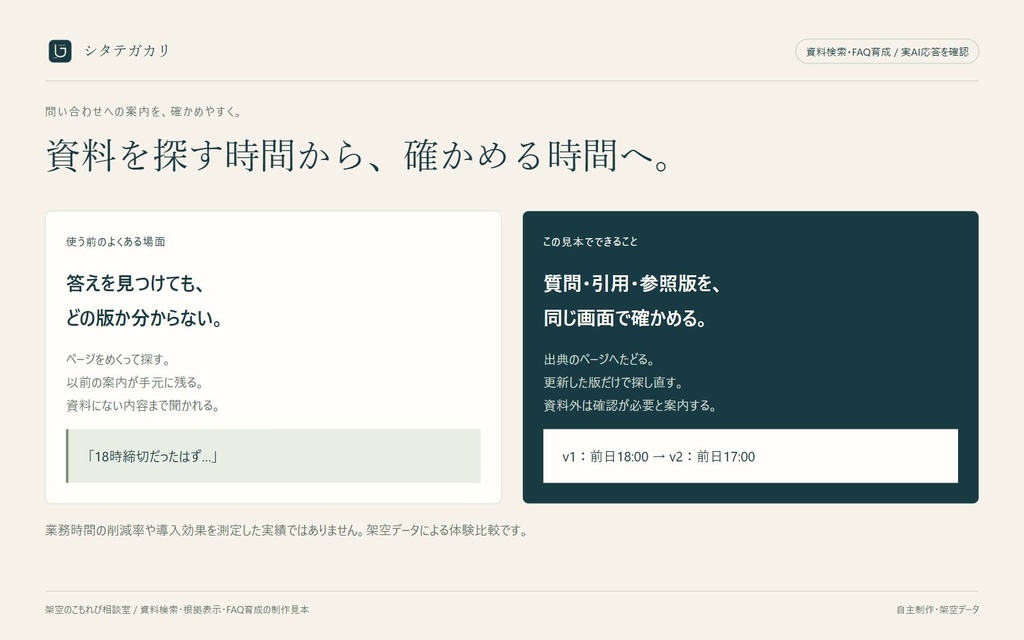The height and width of the screenshot is (640, 1024).
Task: Click the line 更新した版だけで探し直す。
Action: pyautogui.click(x=613, y=382)
